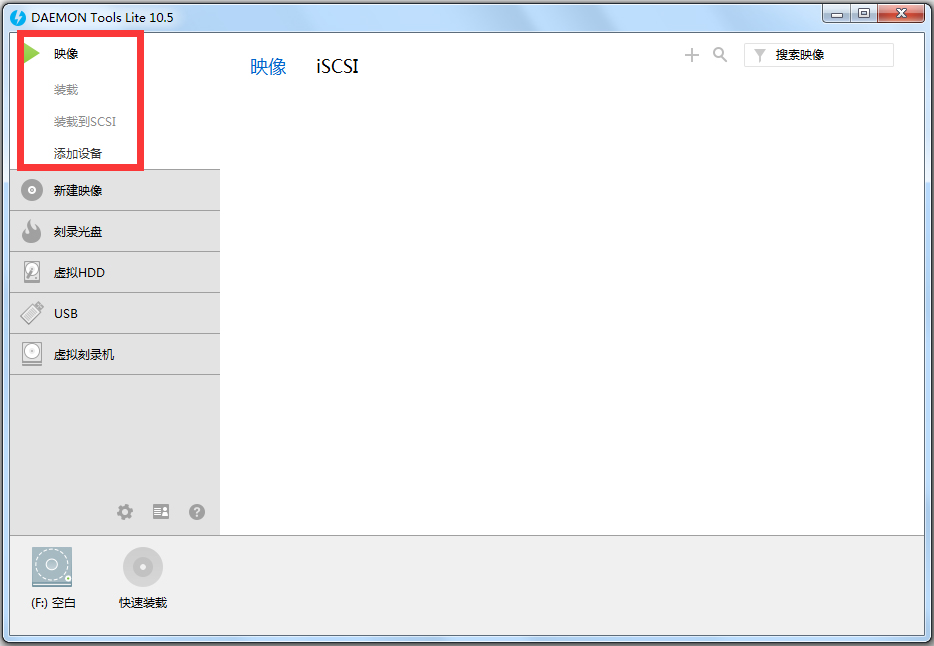This screenshot has height=646, width=934.
Task: Click the 装载 menu entry
Action: point(66,89)
